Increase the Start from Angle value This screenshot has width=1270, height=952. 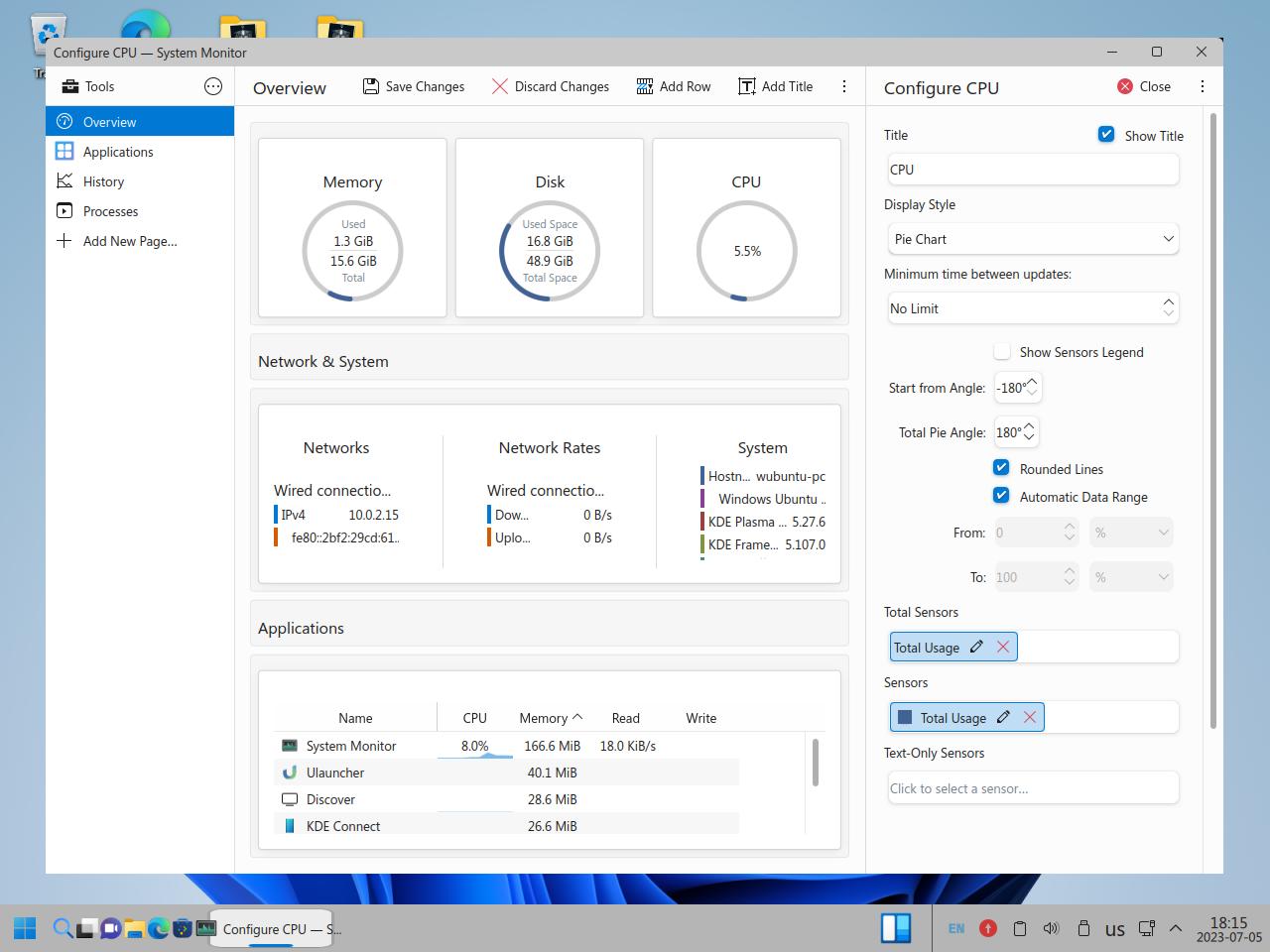[x=1032, y=382]
